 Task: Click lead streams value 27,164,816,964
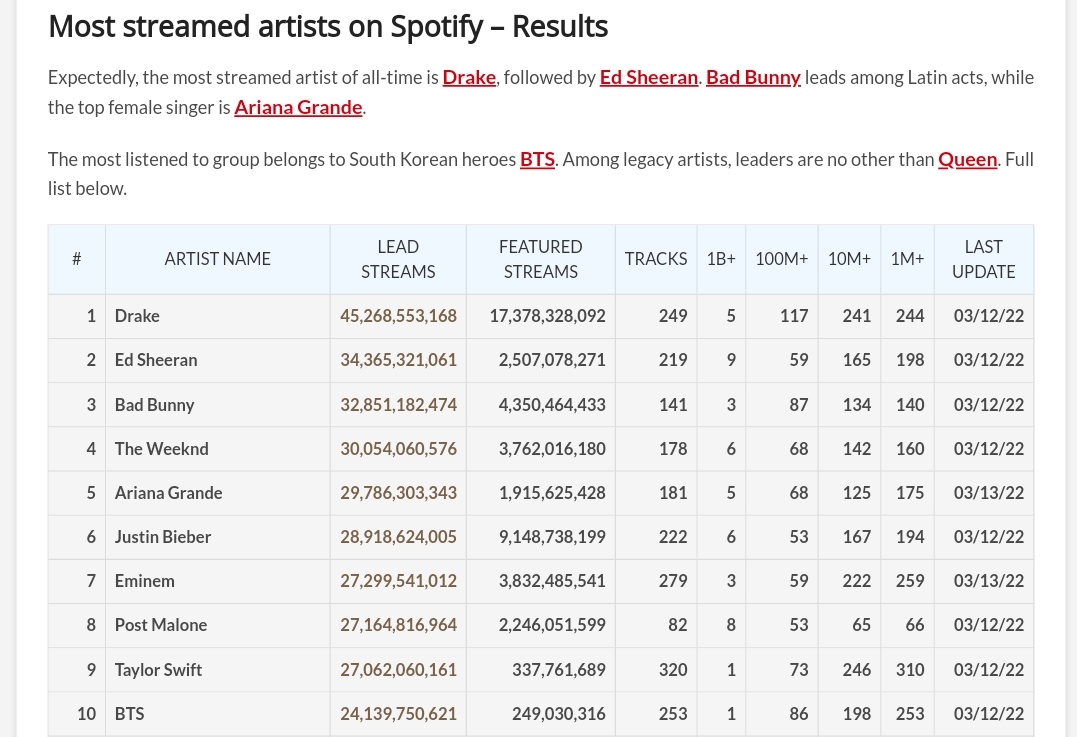pos(398,624)
